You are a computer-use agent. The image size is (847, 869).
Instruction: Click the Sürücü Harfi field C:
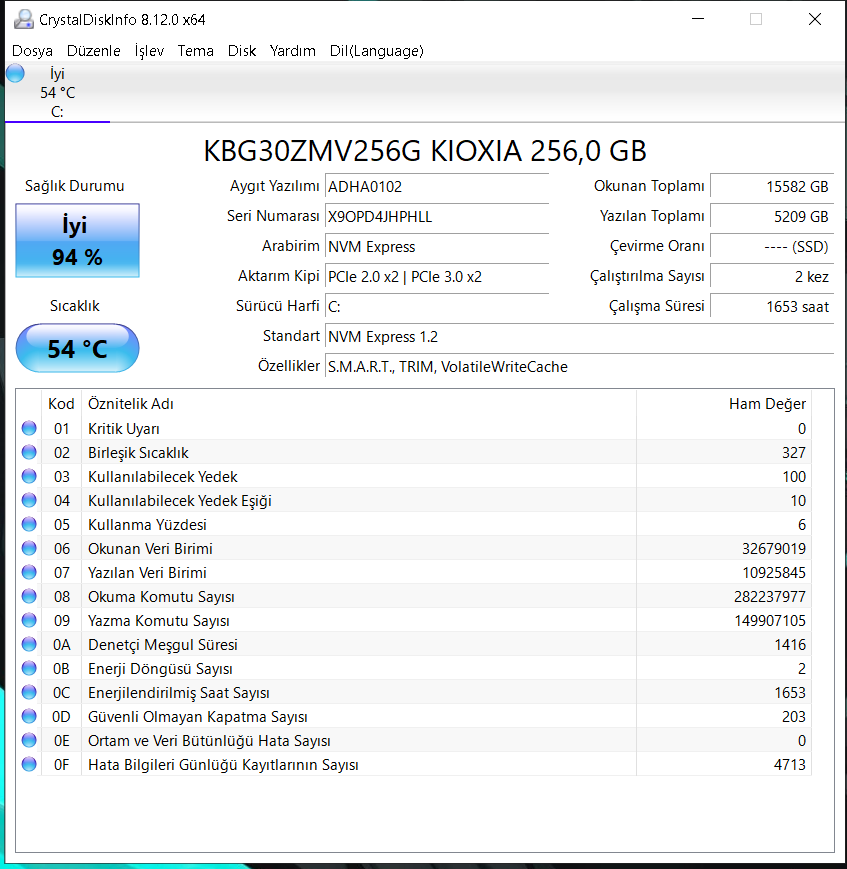pos(437,306)
